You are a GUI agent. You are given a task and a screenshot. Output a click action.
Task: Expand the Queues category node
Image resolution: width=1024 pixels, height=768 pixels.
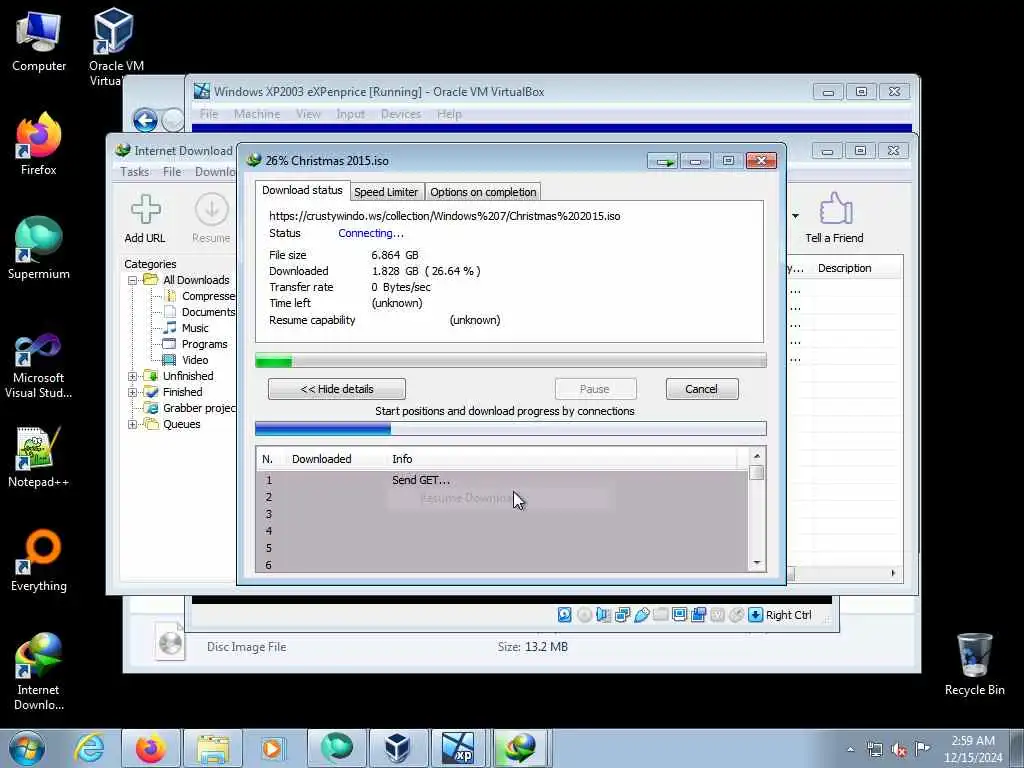tap(133, 424)
